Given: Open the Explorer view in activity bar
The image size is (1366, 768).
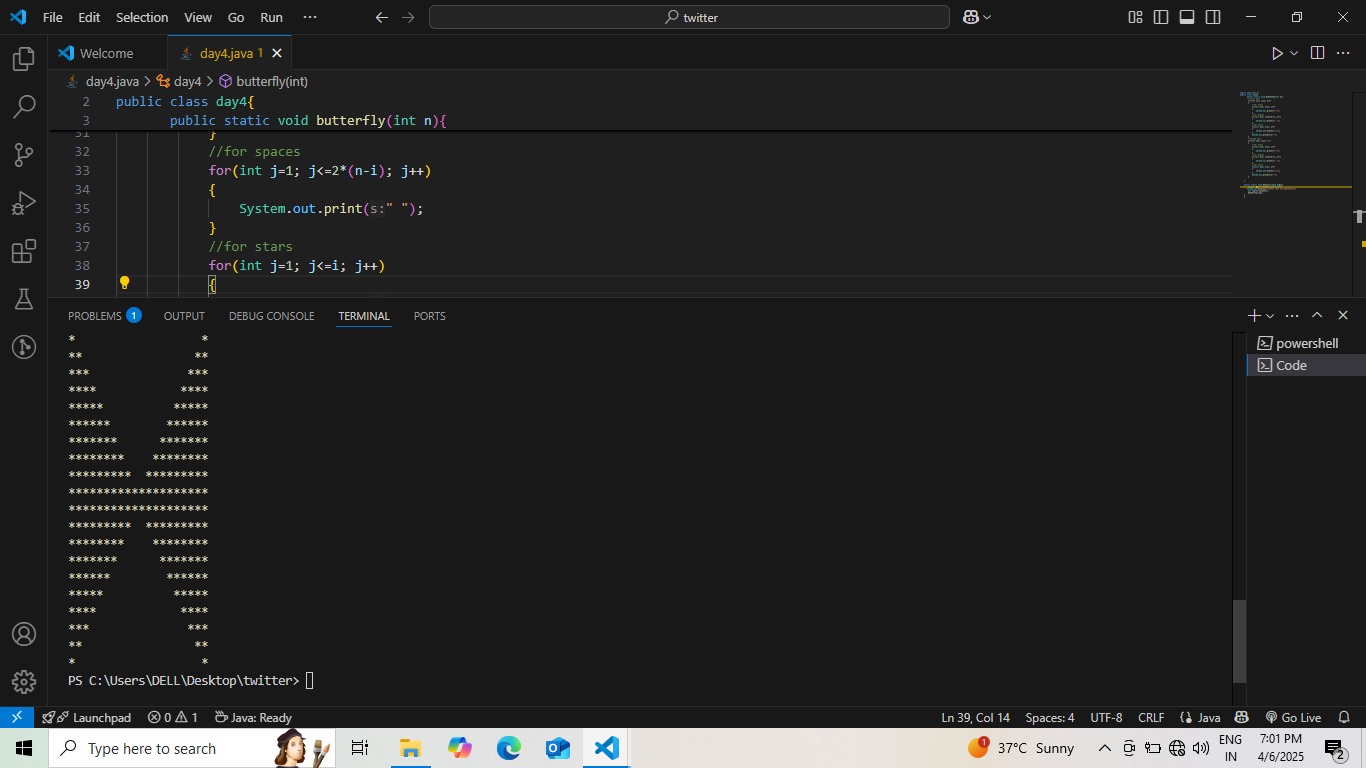Looking at the screenshot, I should [24, 59].
